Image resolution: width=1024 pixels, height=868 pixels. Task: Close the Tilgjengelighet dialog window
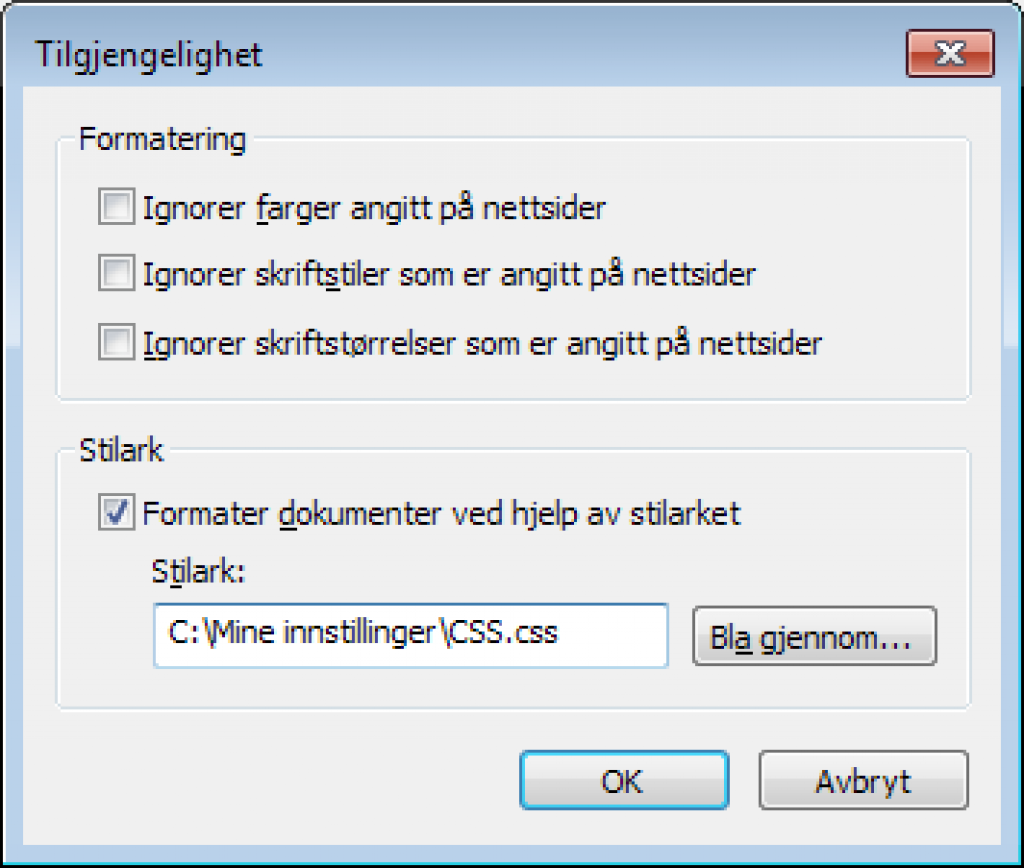point(949,55)
